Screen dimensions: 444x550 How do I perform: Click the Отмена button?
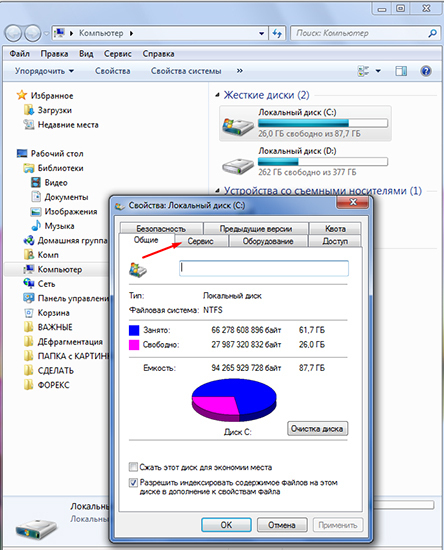coord(282,525)
